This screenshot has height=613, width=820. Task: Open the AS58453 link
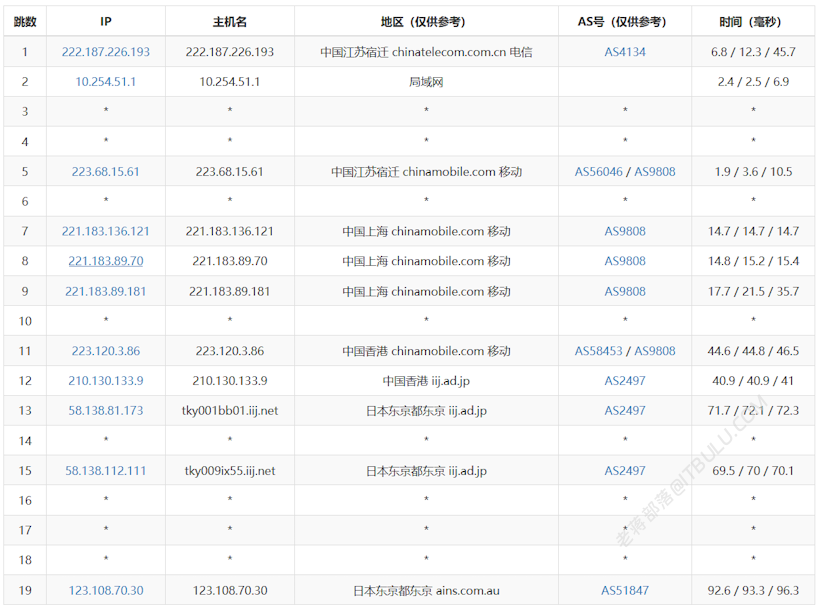599,351
